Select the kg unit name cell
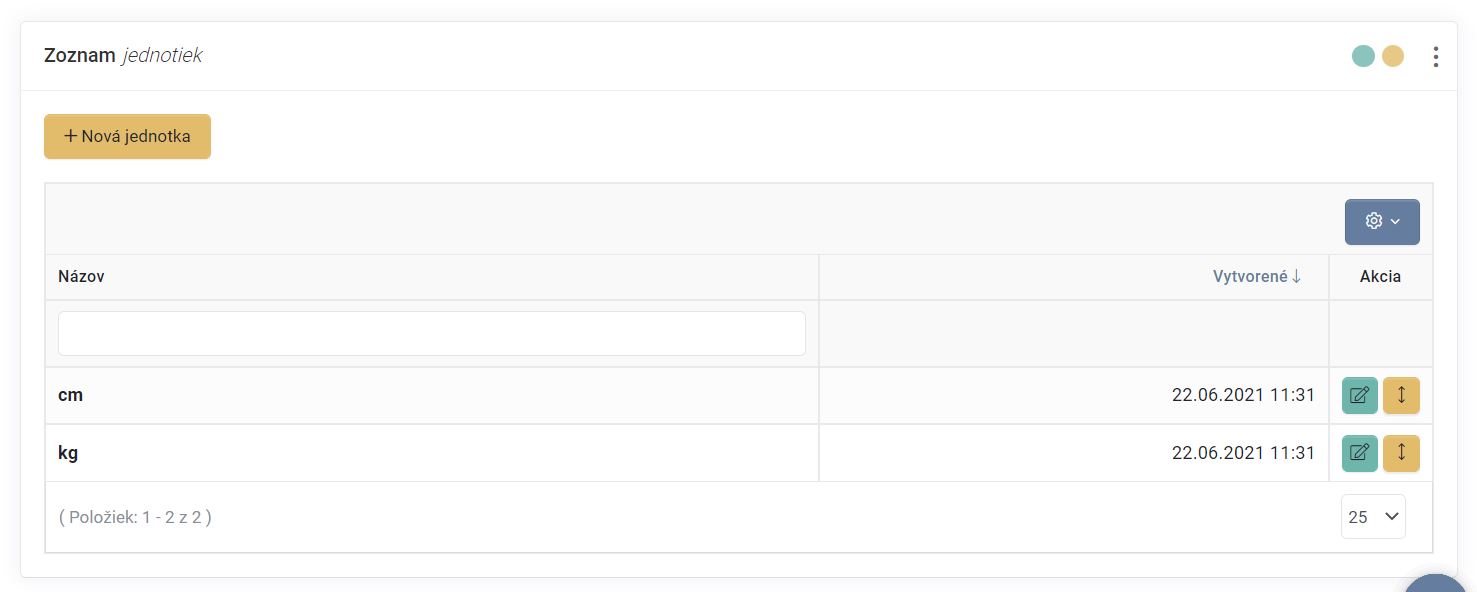 [x=68, y=453]
